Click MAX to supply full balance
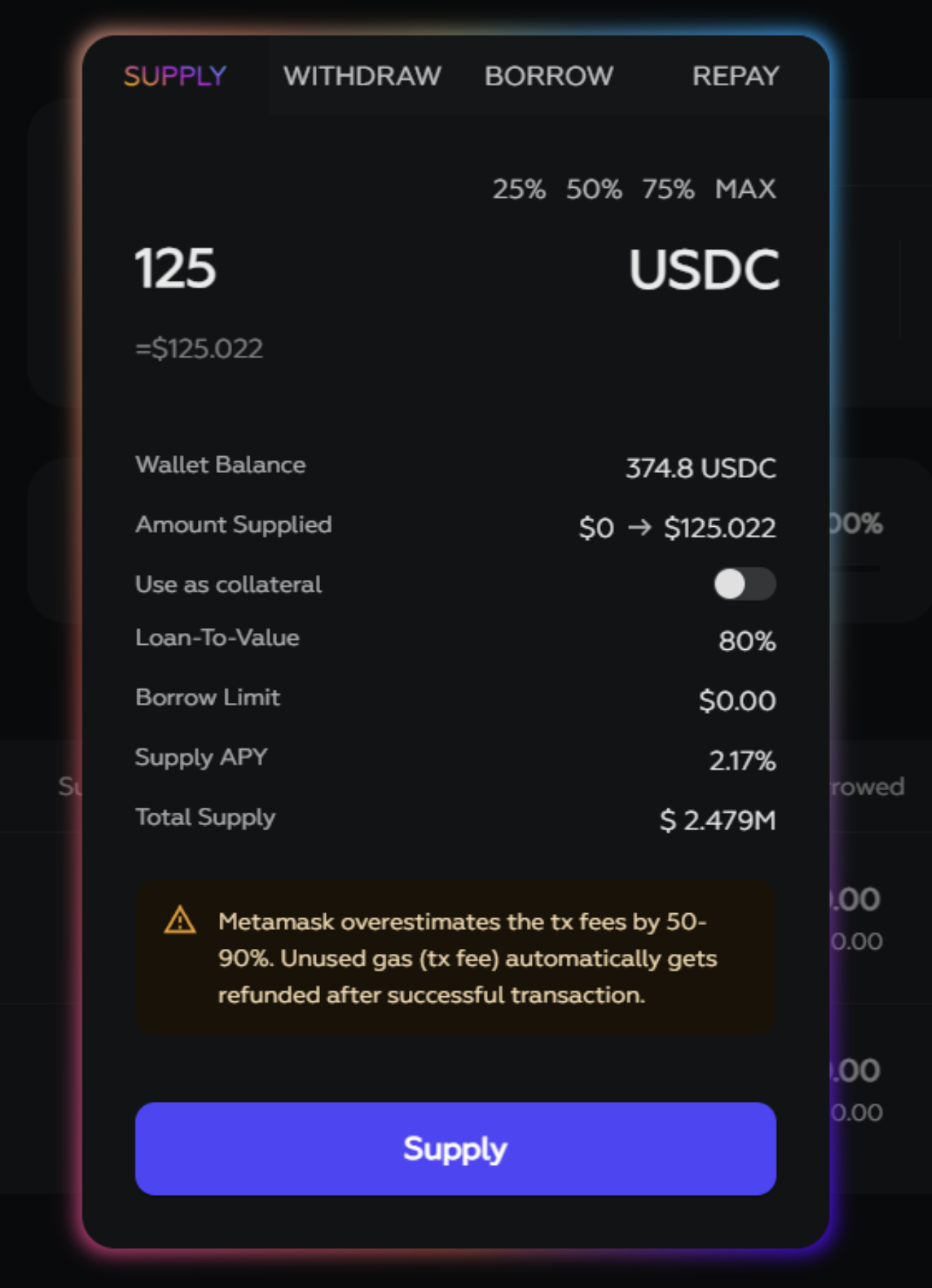The width and height of the screenshot is (932, 1288). pos(745,189)
